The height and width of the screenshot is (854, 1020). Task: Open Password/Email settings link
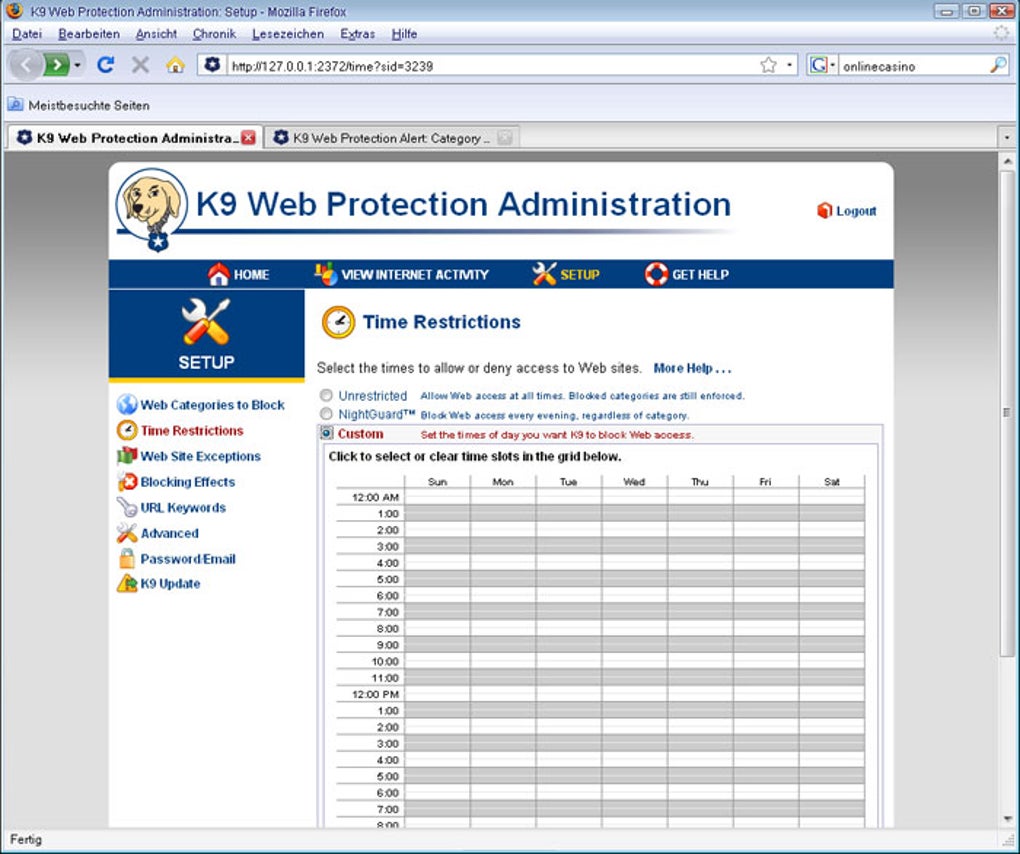188,558
